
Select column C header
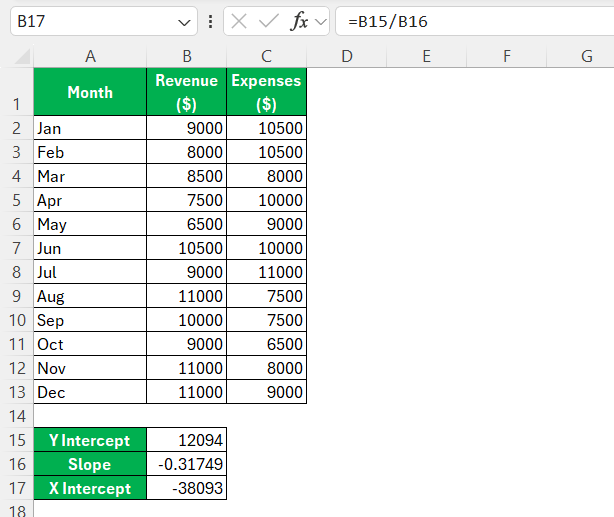pyautogui.click(x=266, y=56)
